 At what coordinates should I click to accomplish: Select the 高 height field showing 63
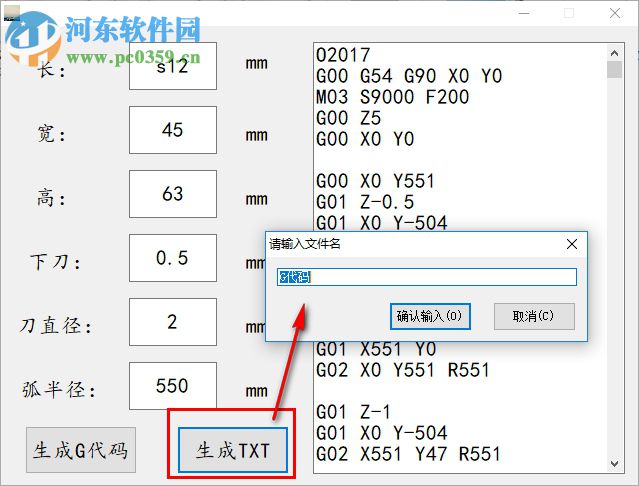tap(173, 194)
